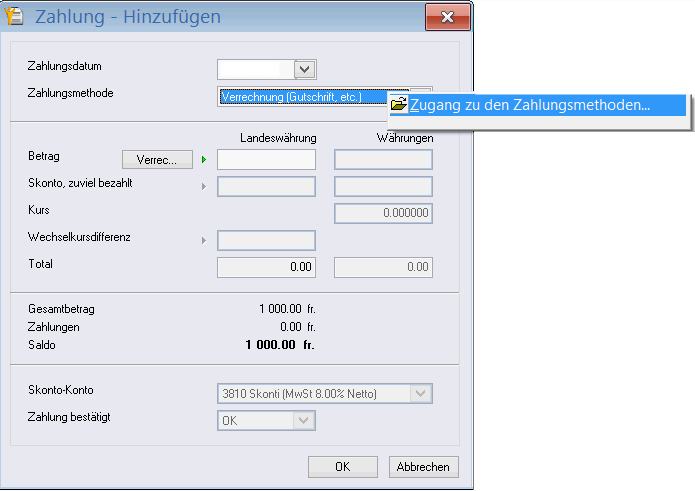
Task: Click the application icon in the title bar
Action: [16, 17]
